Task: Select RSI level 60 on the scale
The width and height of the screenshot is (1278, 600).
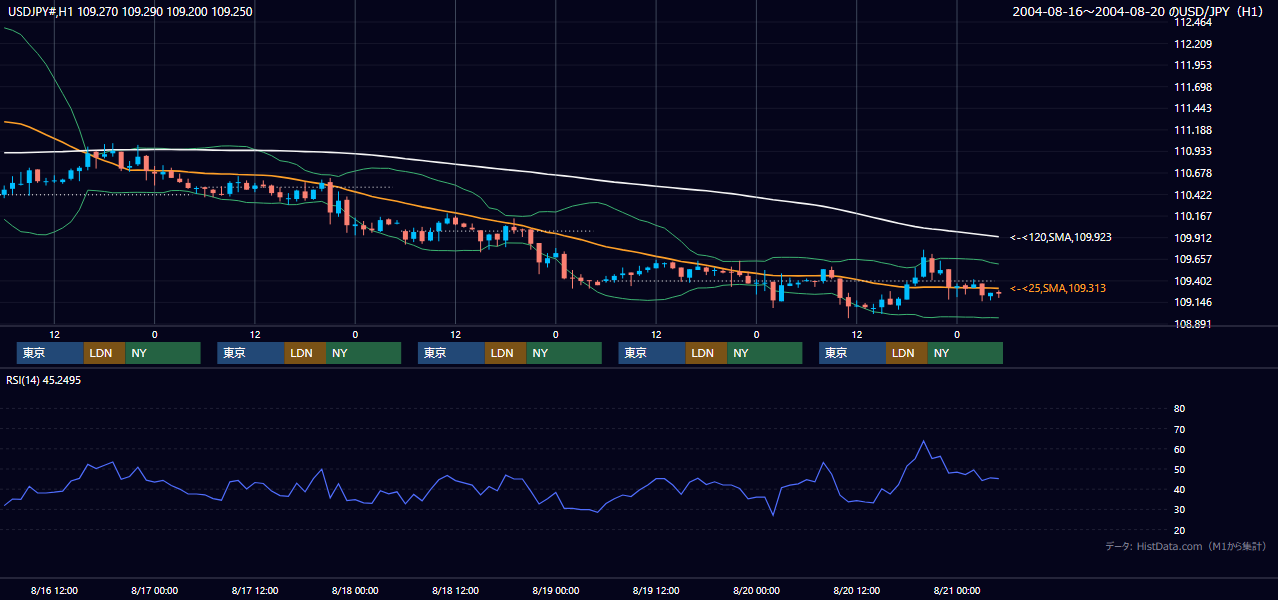Action: coord(1179,449)
